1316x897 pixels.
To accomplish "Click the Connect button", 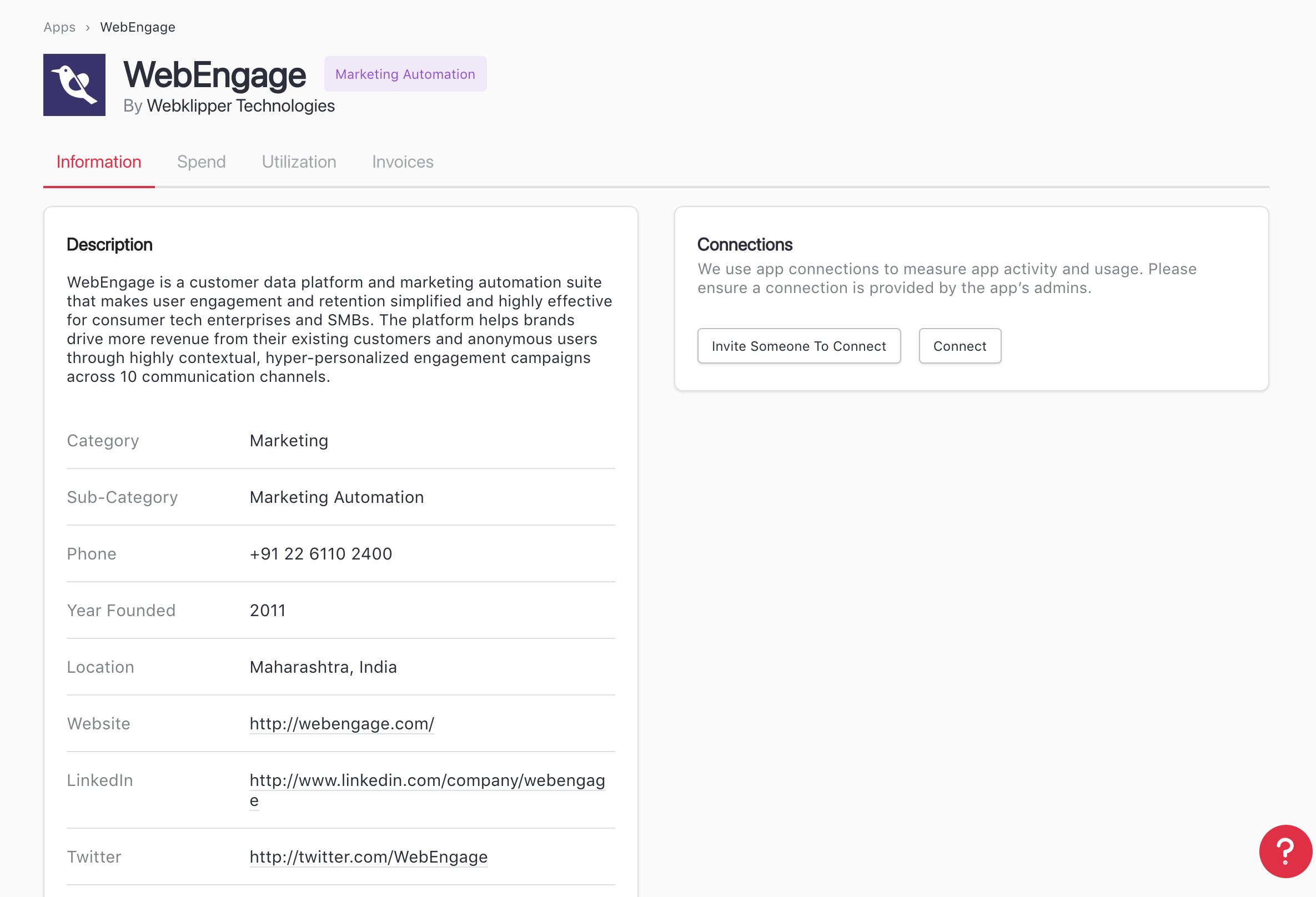I will [960, 346].
